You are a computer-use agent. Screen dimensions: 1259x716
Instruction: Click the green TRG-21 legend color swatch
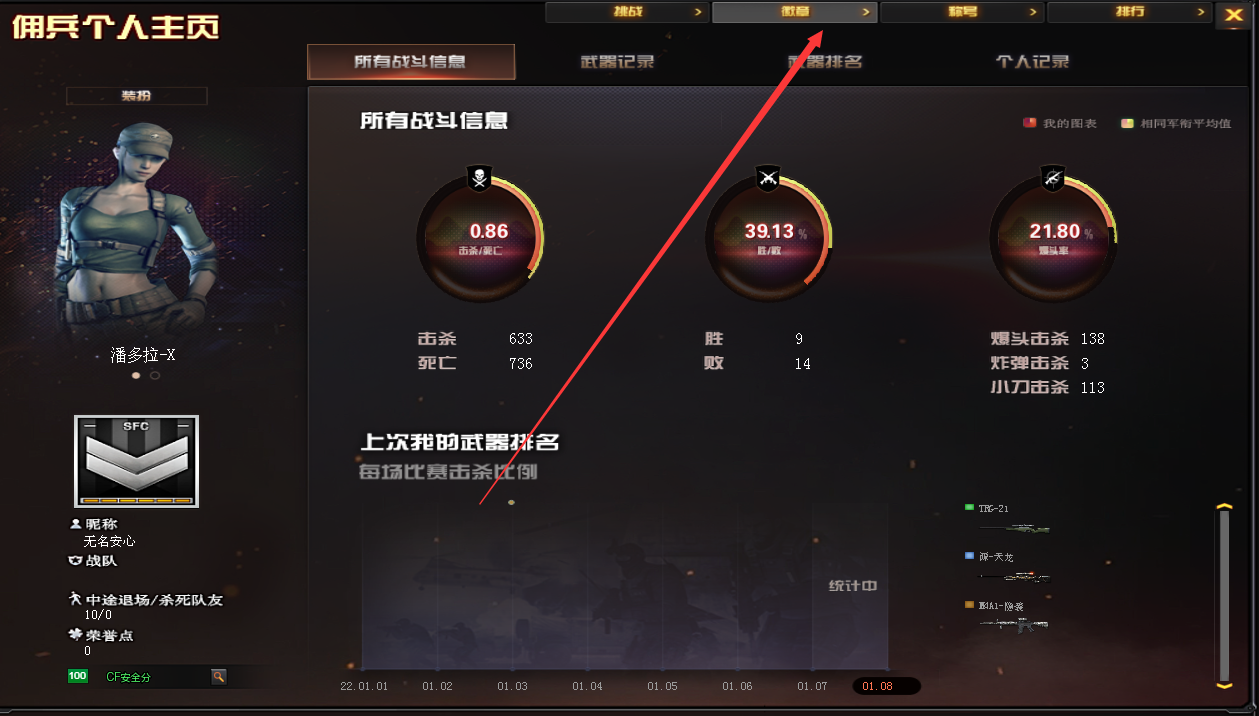point(969,508)
